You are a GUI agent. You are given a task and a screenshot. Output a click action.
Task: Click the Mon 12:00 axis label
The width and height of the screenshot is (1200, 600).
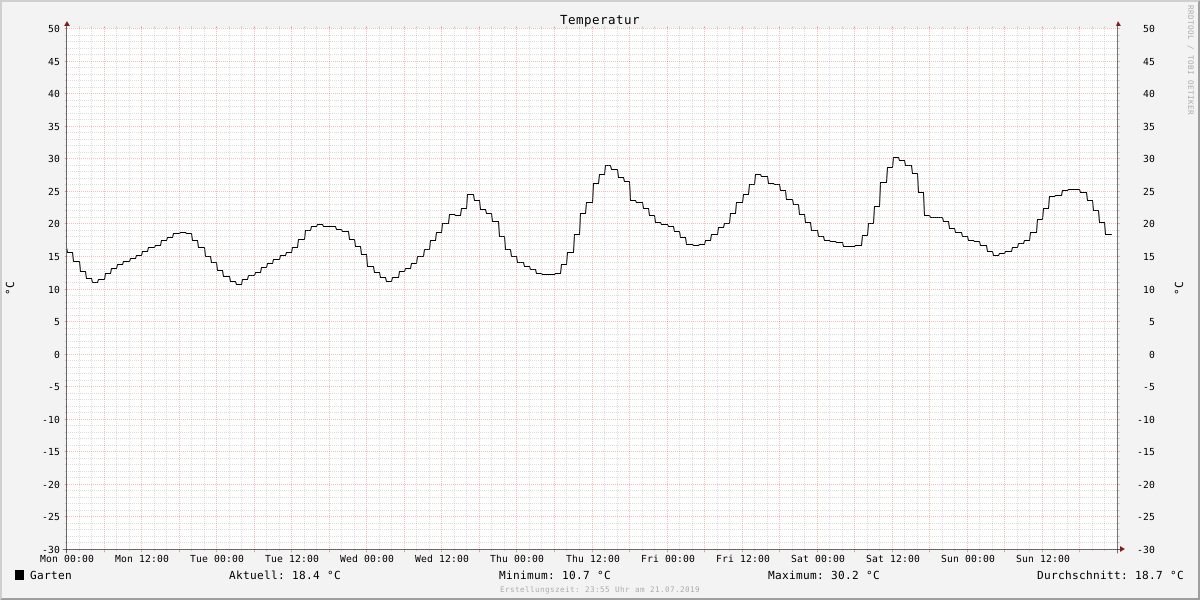(142, 559)
